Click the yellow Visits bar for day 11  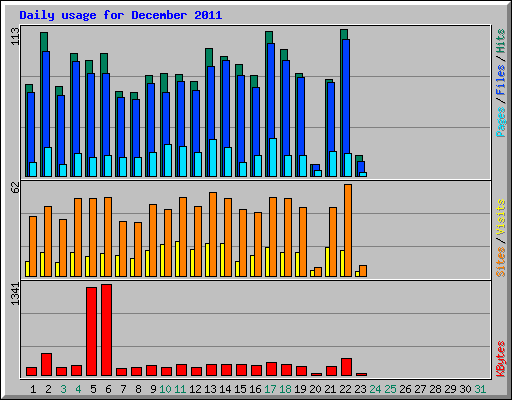click(x=177, y=259)
